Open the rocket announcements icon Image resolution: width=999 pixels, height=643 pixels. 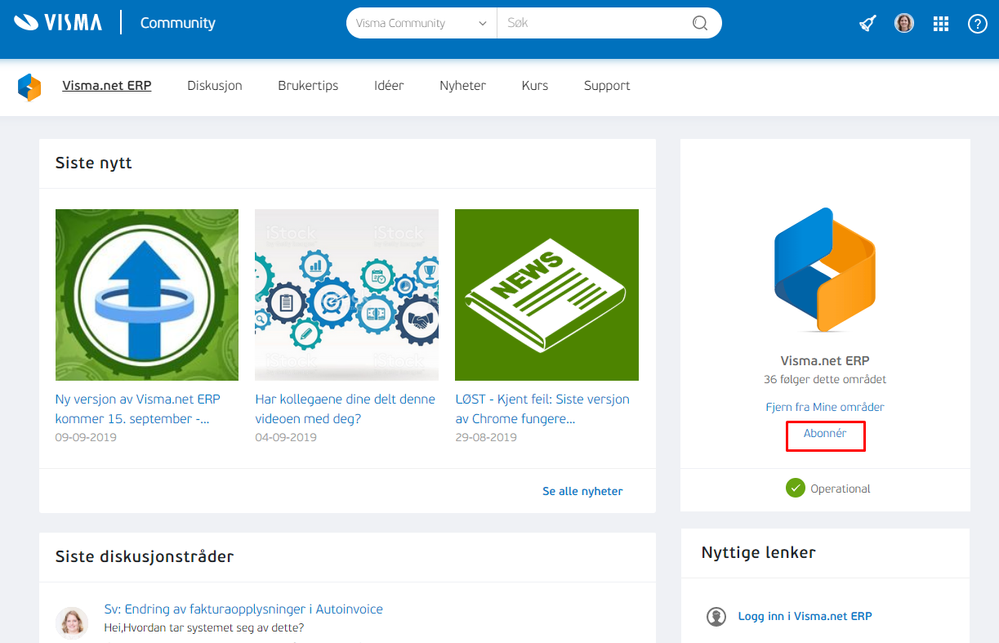(867, 24)
